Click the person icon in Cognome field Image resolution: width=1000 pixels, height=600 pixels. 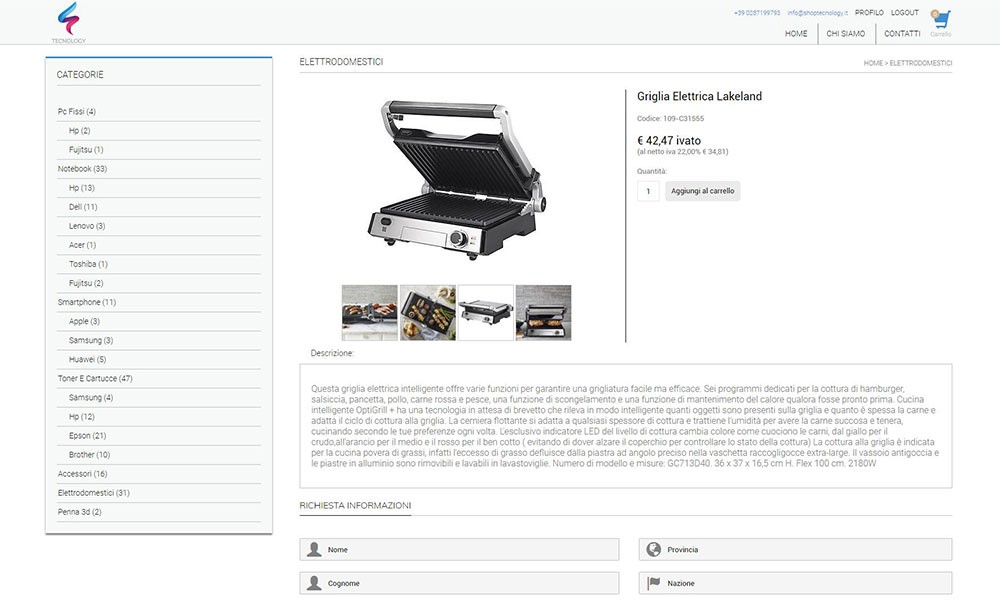coord(314,583)
